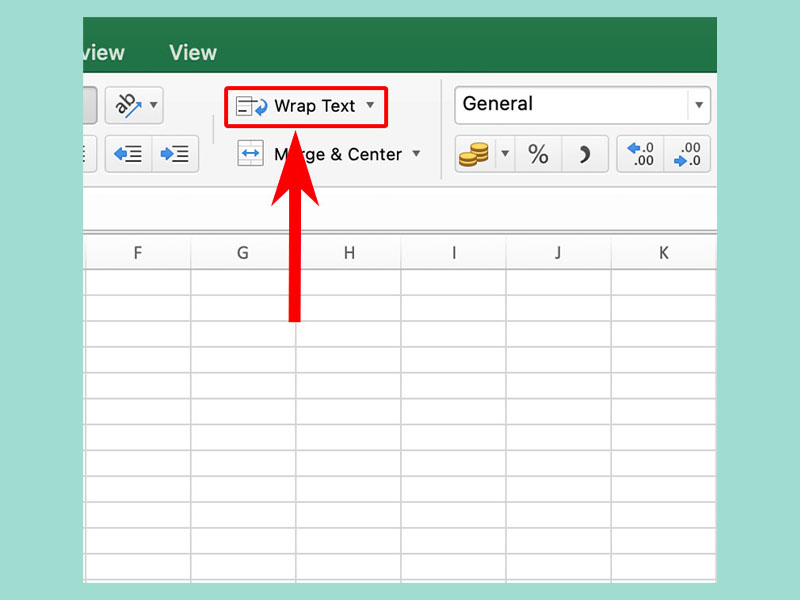Apply the accounting currency format
Image resolution: width=800 pixels, height=600 pixels.
pyautogui.click(x=474, y=154)
